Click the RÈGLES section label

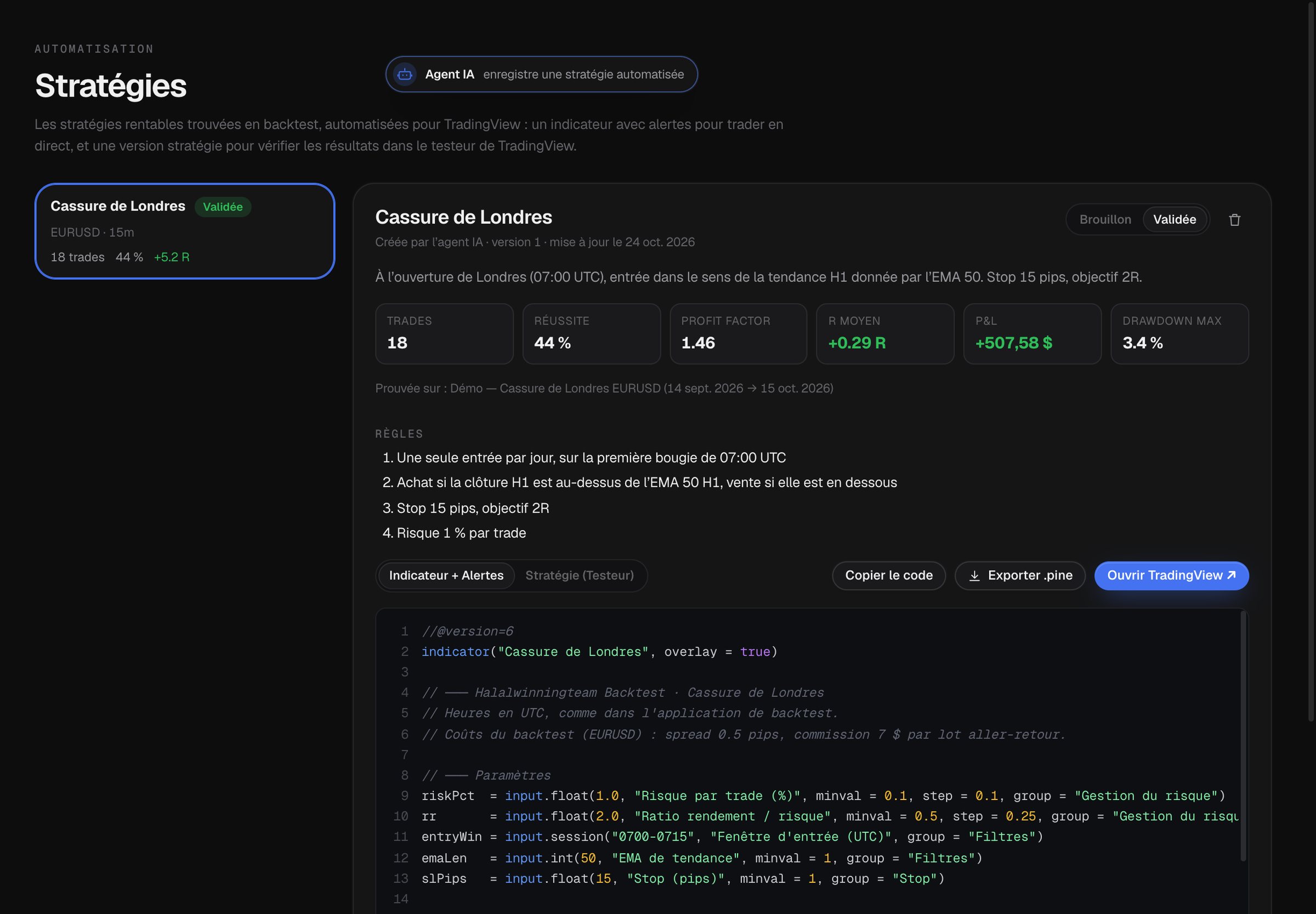399,434
